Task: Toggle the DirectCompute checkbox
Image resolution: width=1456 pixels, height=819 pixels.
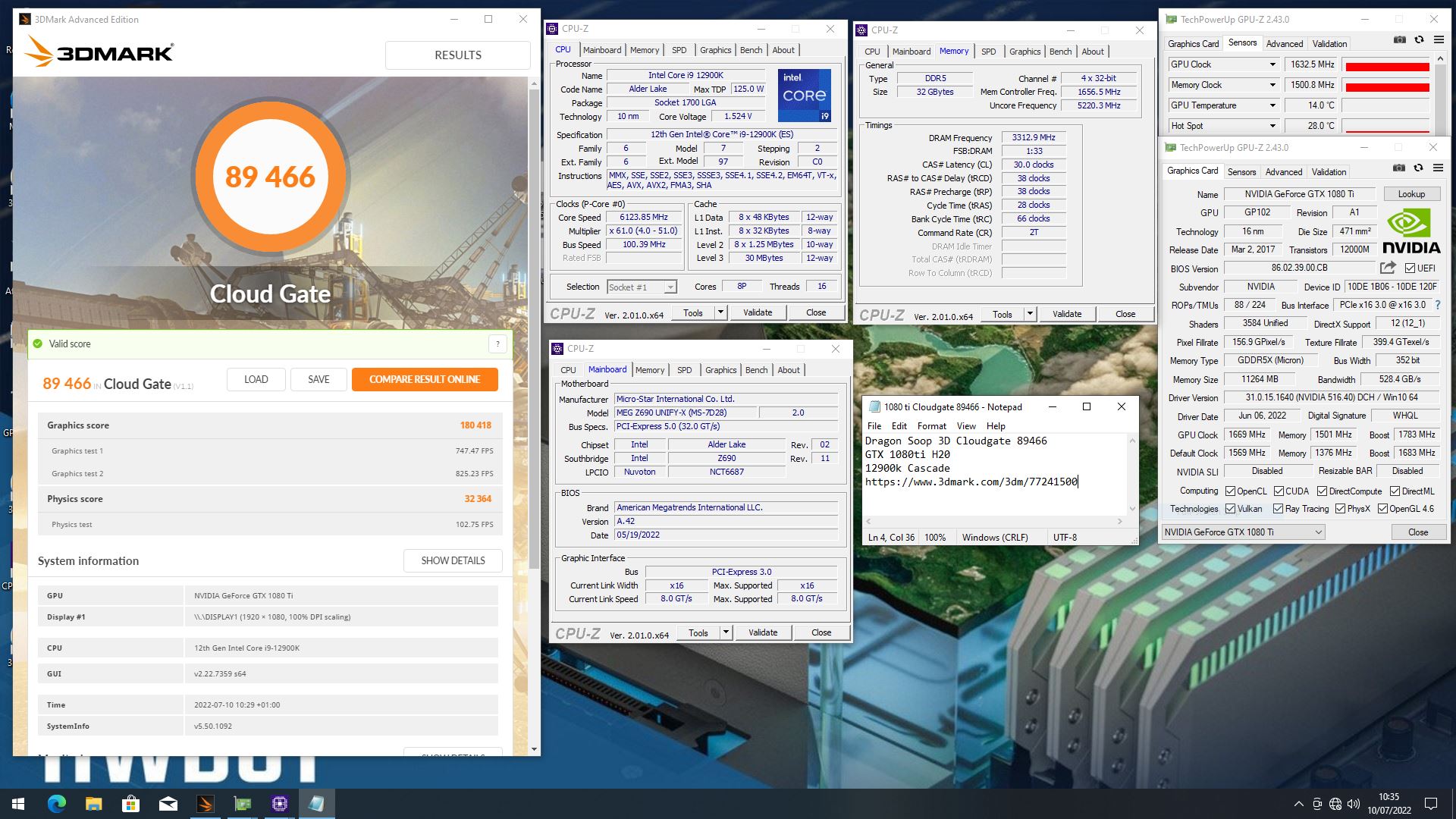Action: (1322, 491)
